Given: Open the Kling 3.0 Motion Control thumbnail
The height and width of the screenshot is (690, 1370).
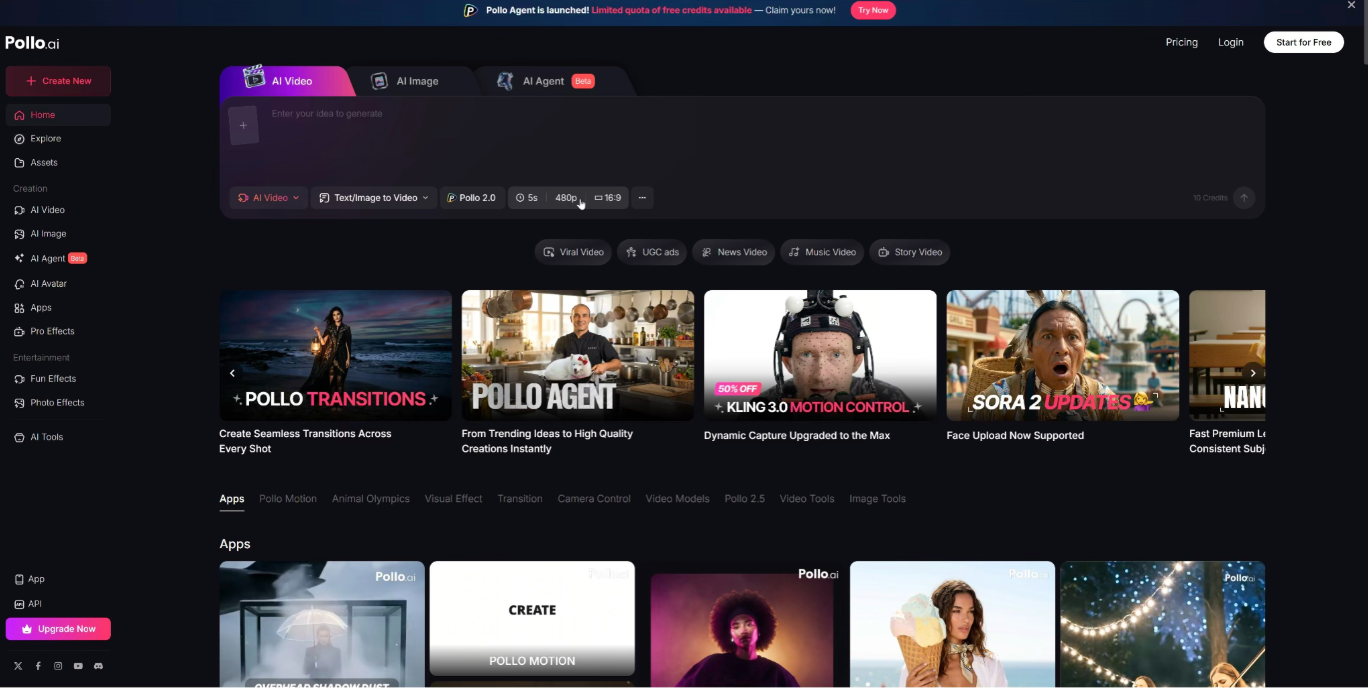Looking at the screenshot, I should (x=820, y=356).
